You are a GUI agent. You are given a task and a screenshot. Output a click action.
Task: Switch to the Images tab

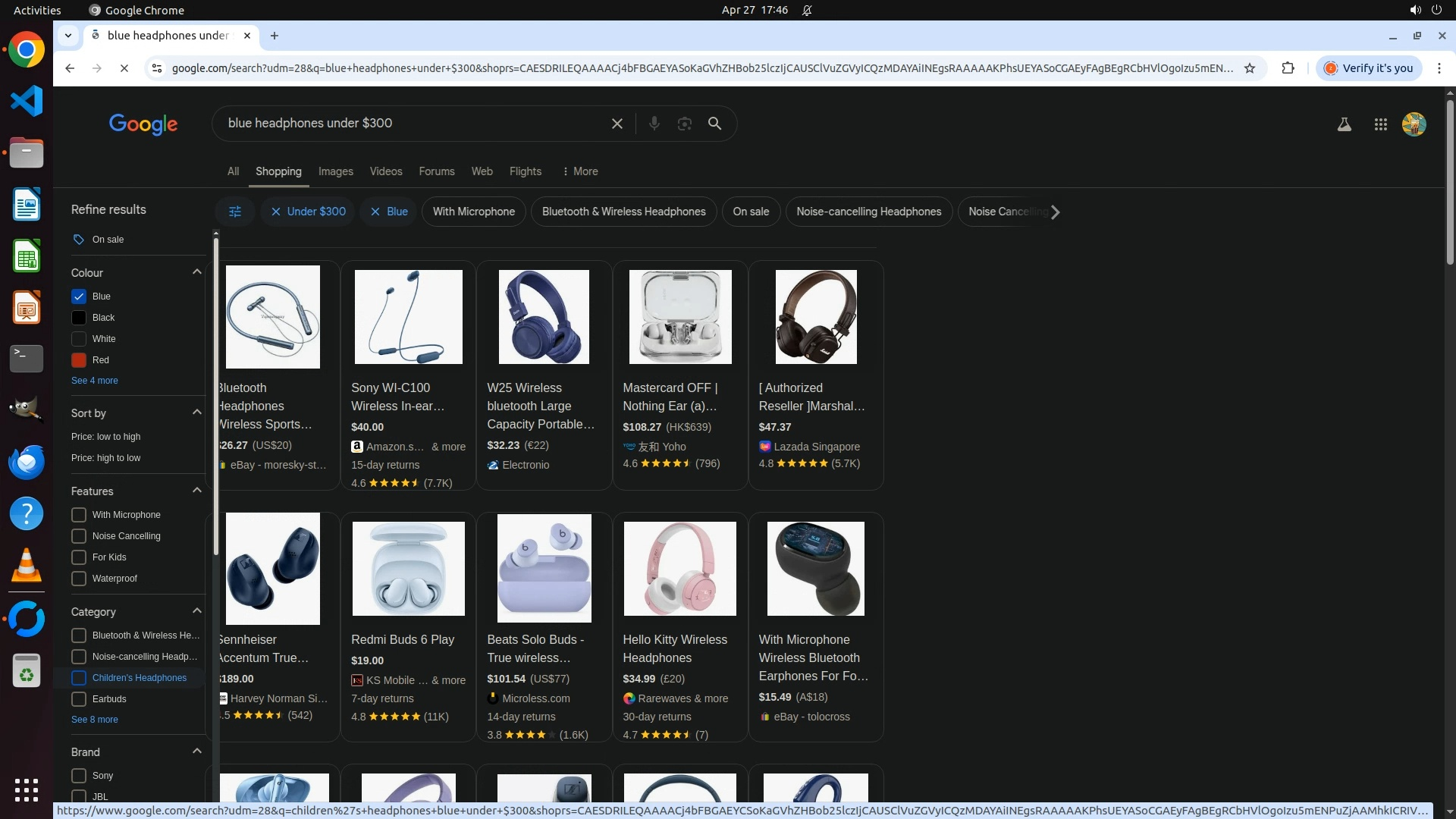pos(335,171)
